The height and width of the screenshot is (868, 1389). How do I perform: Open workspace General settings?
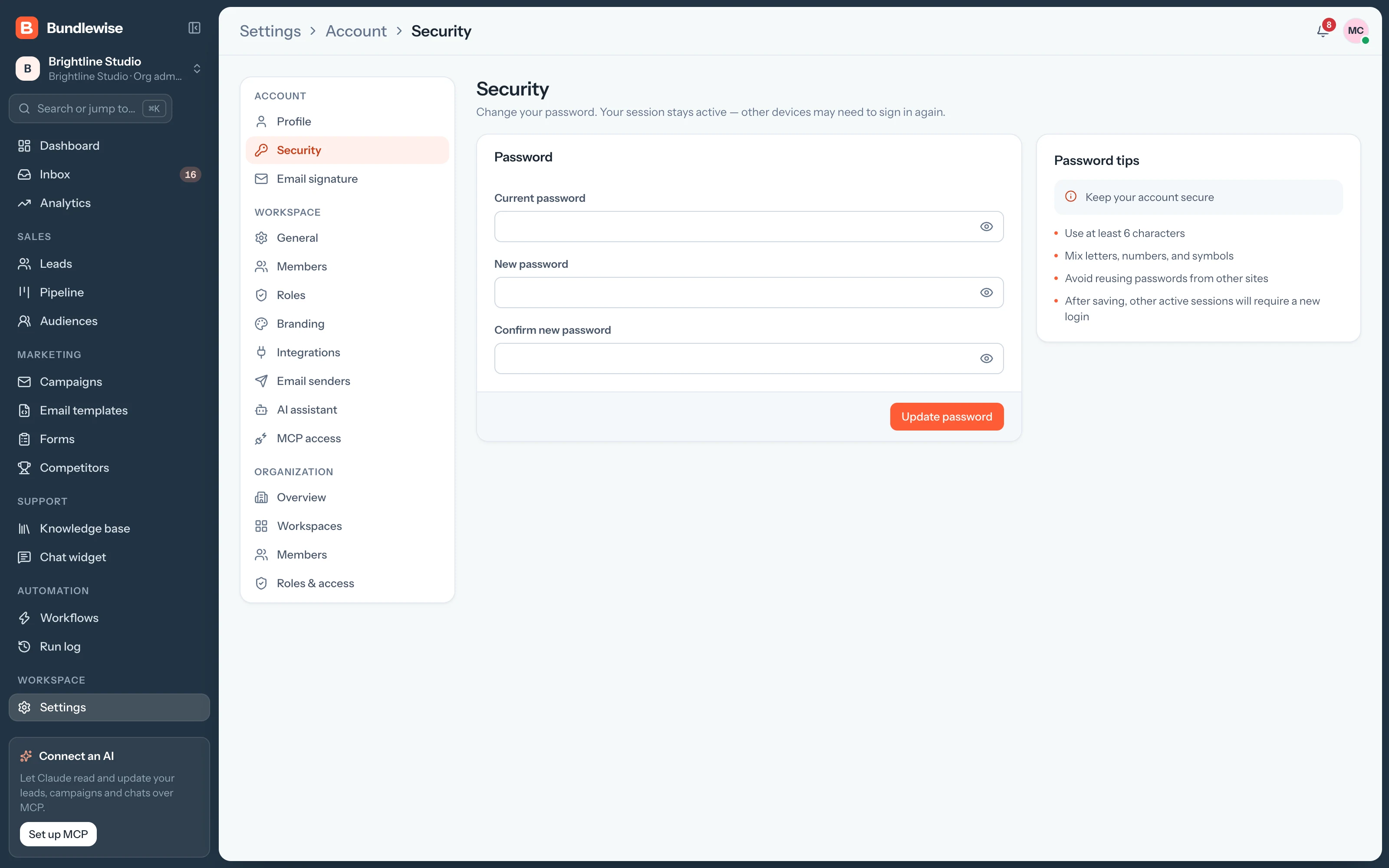[x=347, y=238]
